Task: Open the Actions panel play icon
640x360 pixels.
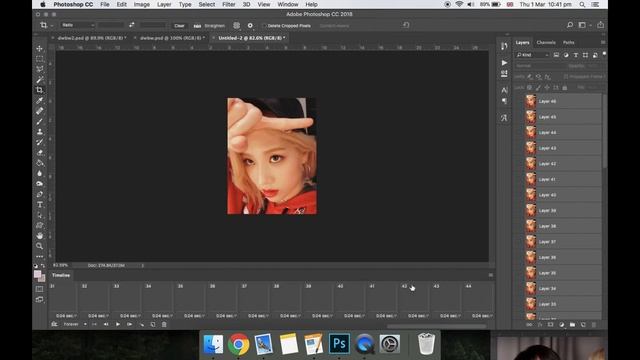Action: pos(504,62)
